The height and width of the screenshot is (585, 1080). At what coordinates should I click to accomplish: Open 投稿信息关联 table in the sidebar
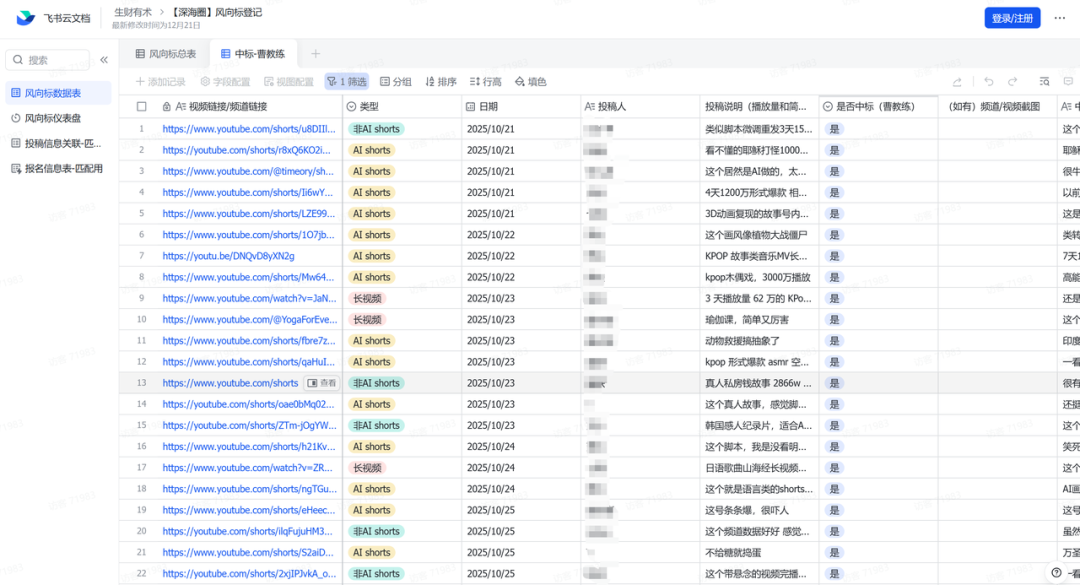point(56,143)
